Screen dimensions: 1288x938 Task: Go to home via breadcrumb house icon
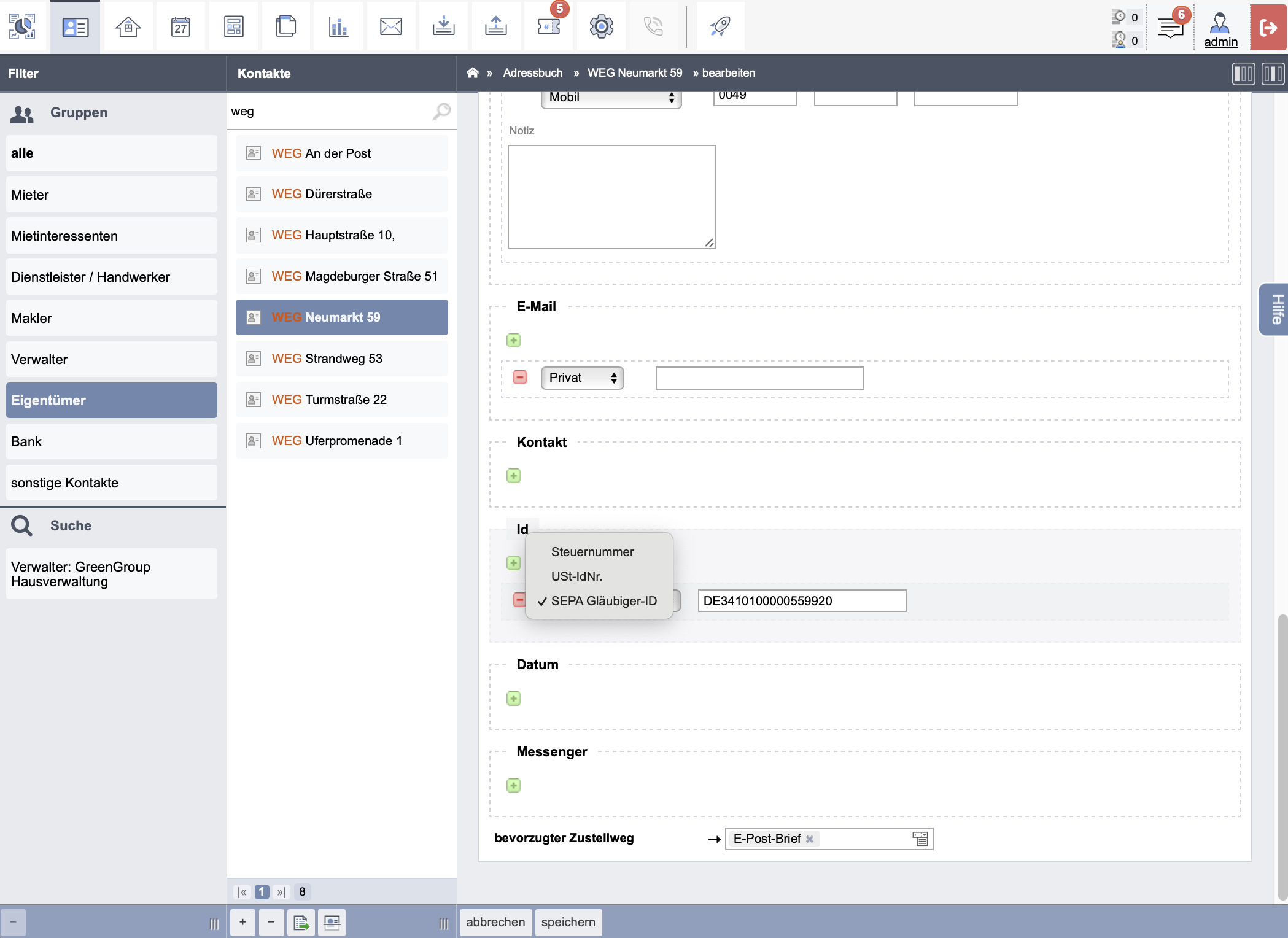coord(472,72)
